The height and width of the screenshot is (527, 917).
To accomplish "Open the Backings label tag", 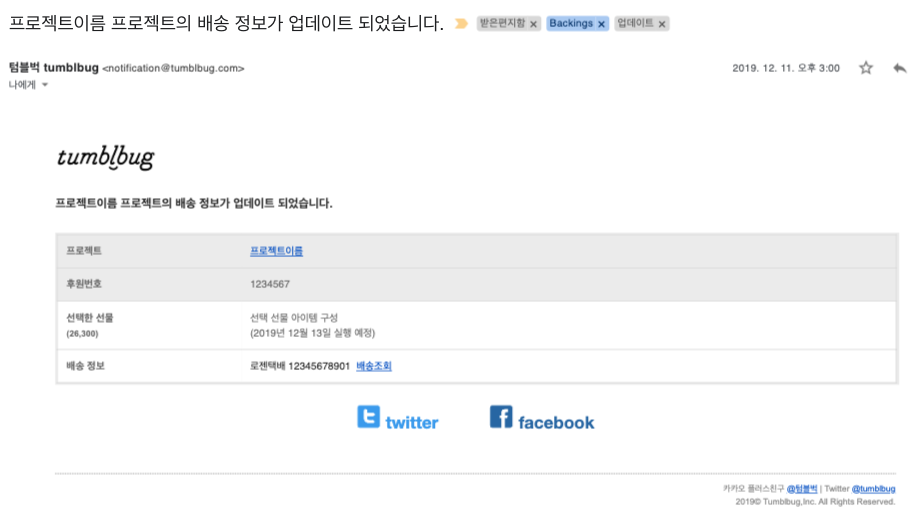I will pyautogui.click(x=571, y=23).
